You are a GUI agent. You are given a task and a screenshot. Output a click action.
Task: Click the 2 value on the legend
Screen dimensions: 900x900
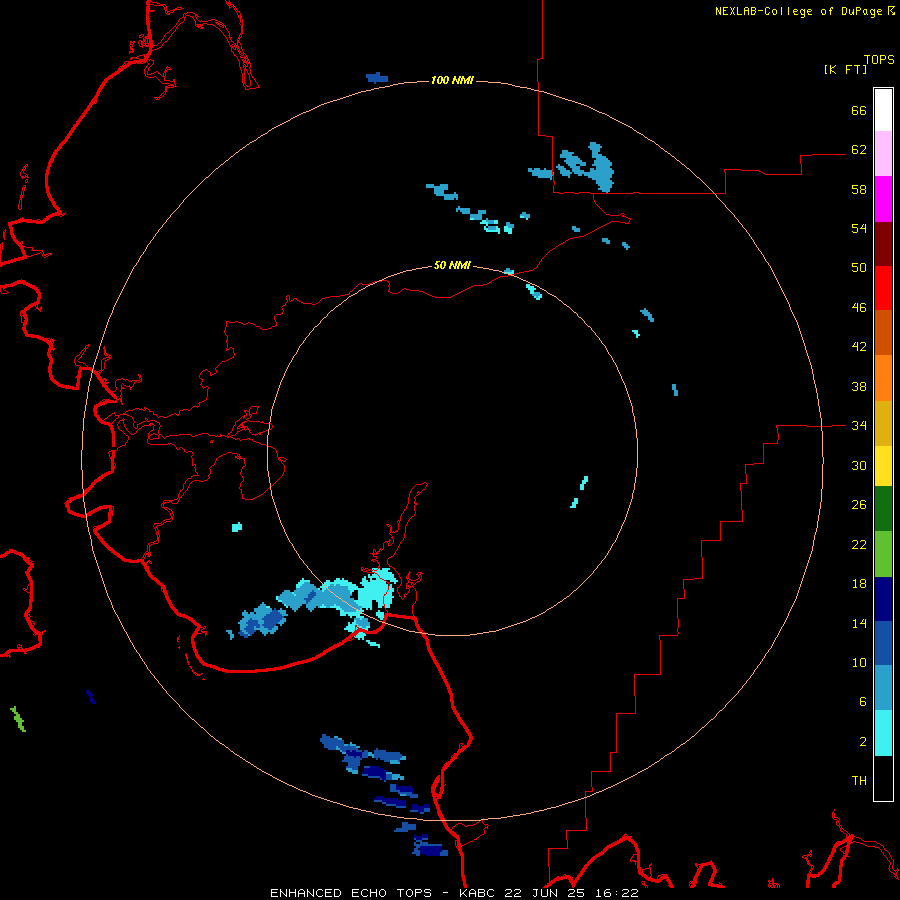click(863, 742)
